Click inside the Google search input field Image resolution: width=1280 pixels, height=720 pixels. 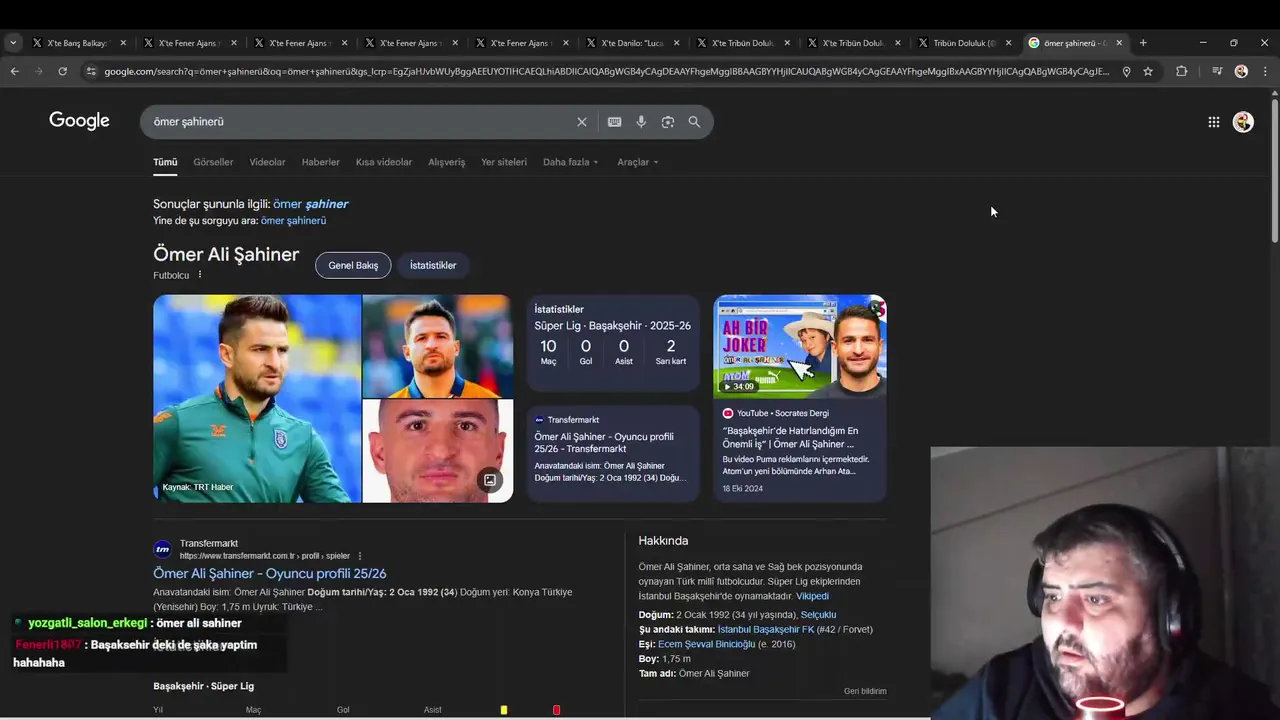pyautogui.click(x=360, y=122)
